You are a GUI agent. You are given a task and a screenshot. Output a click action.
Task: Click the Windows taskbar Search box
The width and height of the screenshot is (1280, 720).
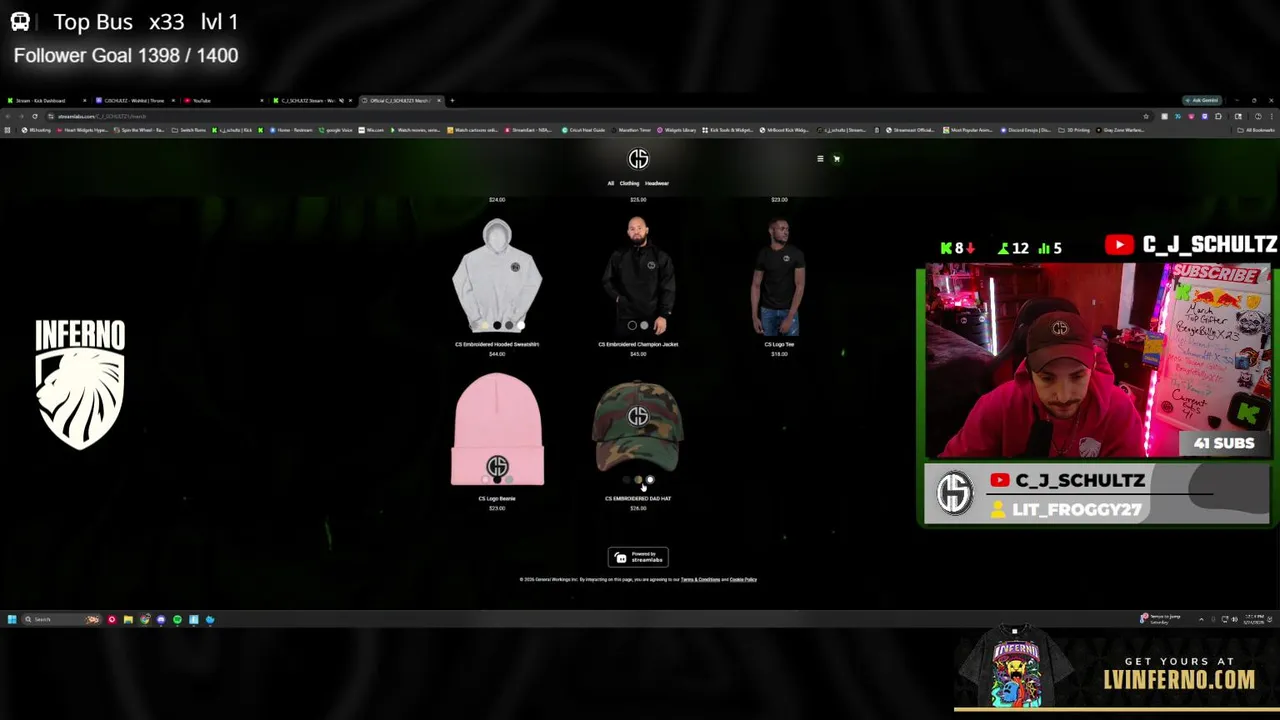(x=60, y=619)
